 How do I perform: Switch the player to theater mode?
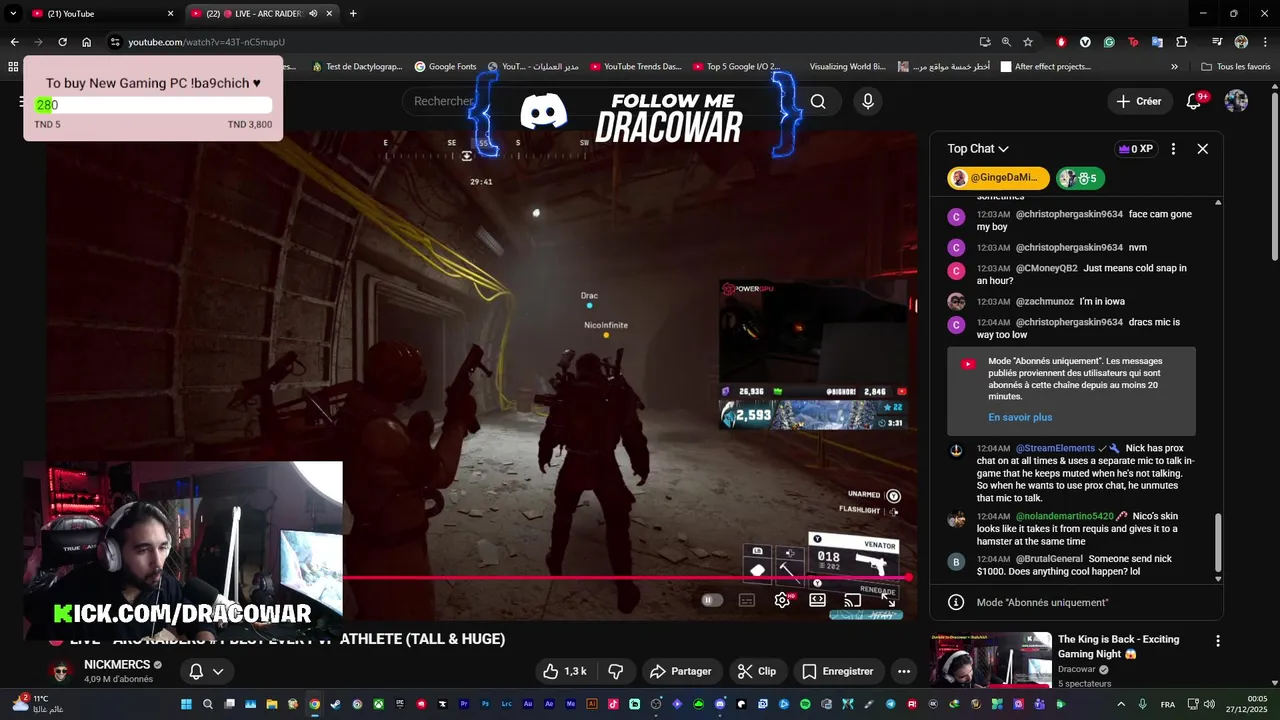817,600
